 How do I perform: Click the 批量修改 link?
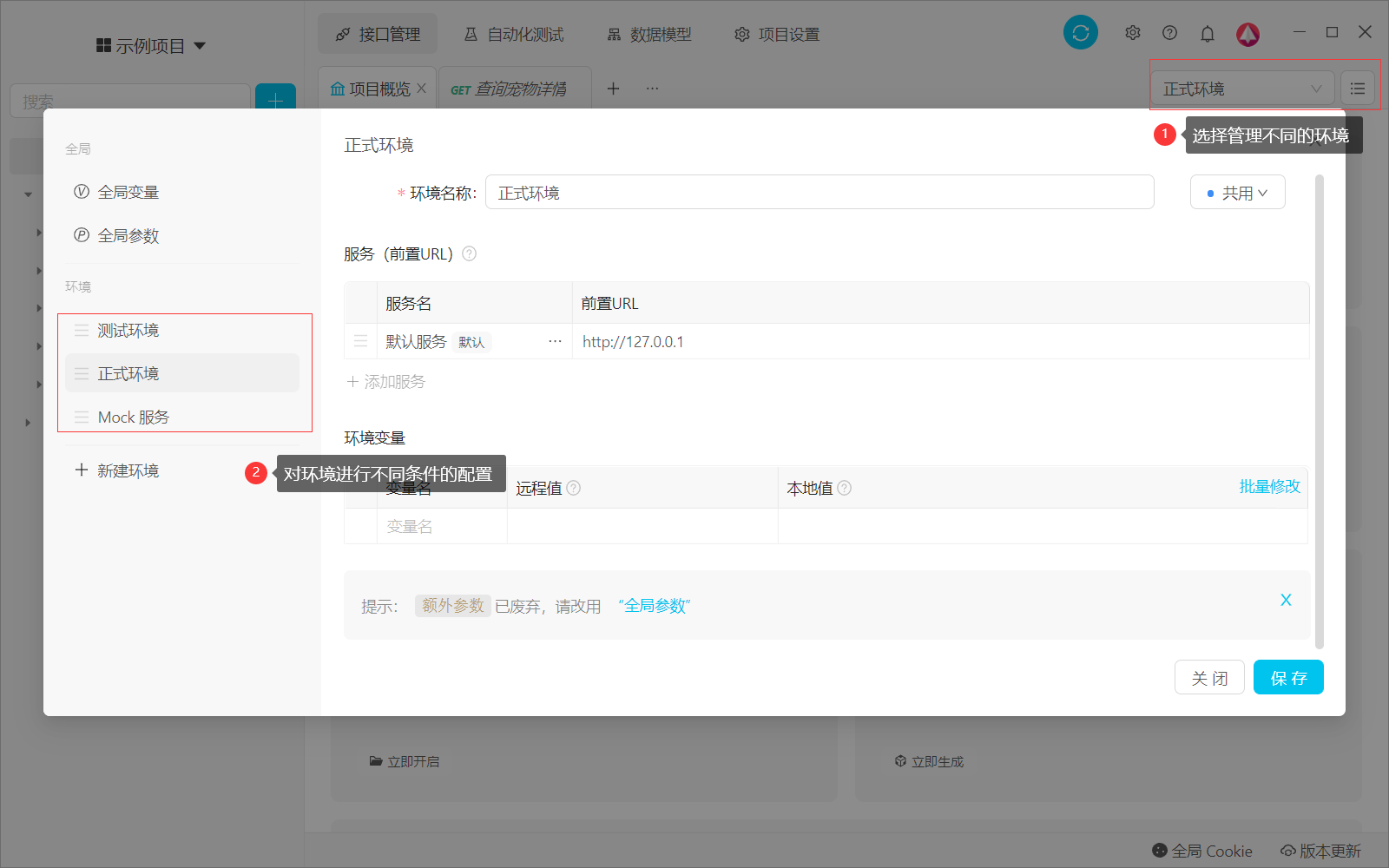pyautogui.click(x=1269, y=487)
